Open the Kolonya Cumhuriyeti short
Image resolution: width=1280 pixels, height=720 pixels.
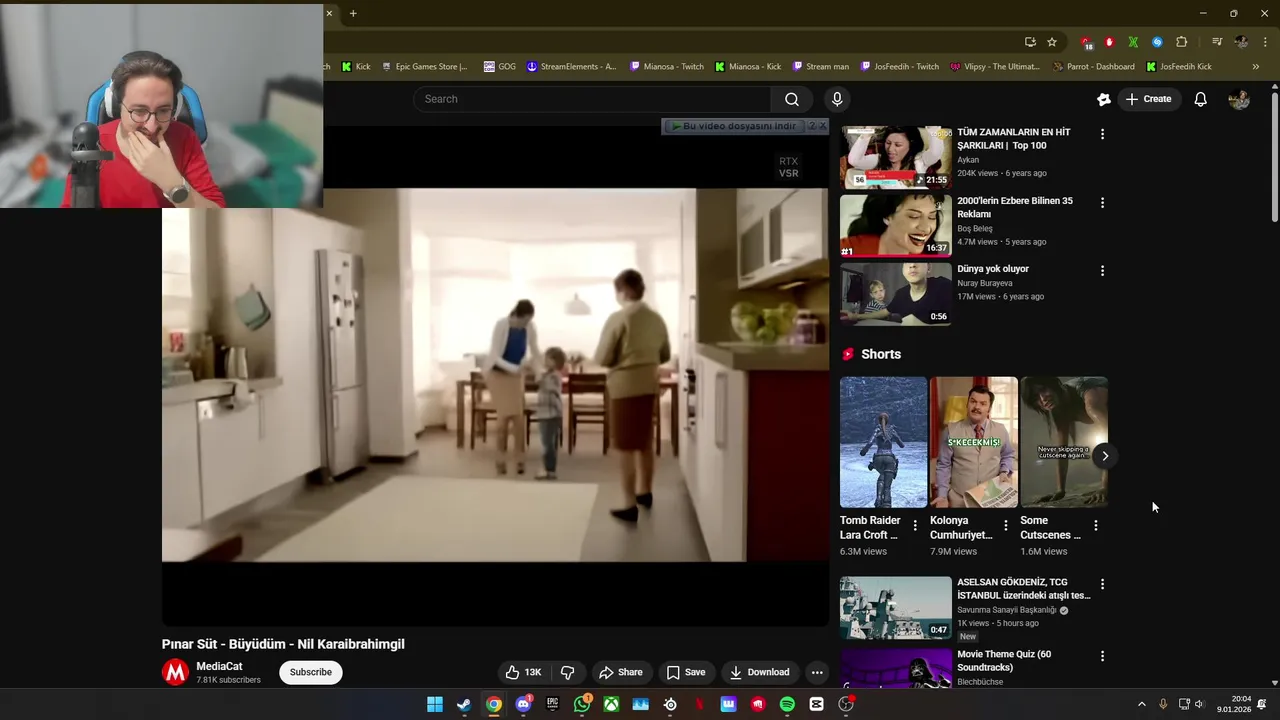tap(973, 442)
